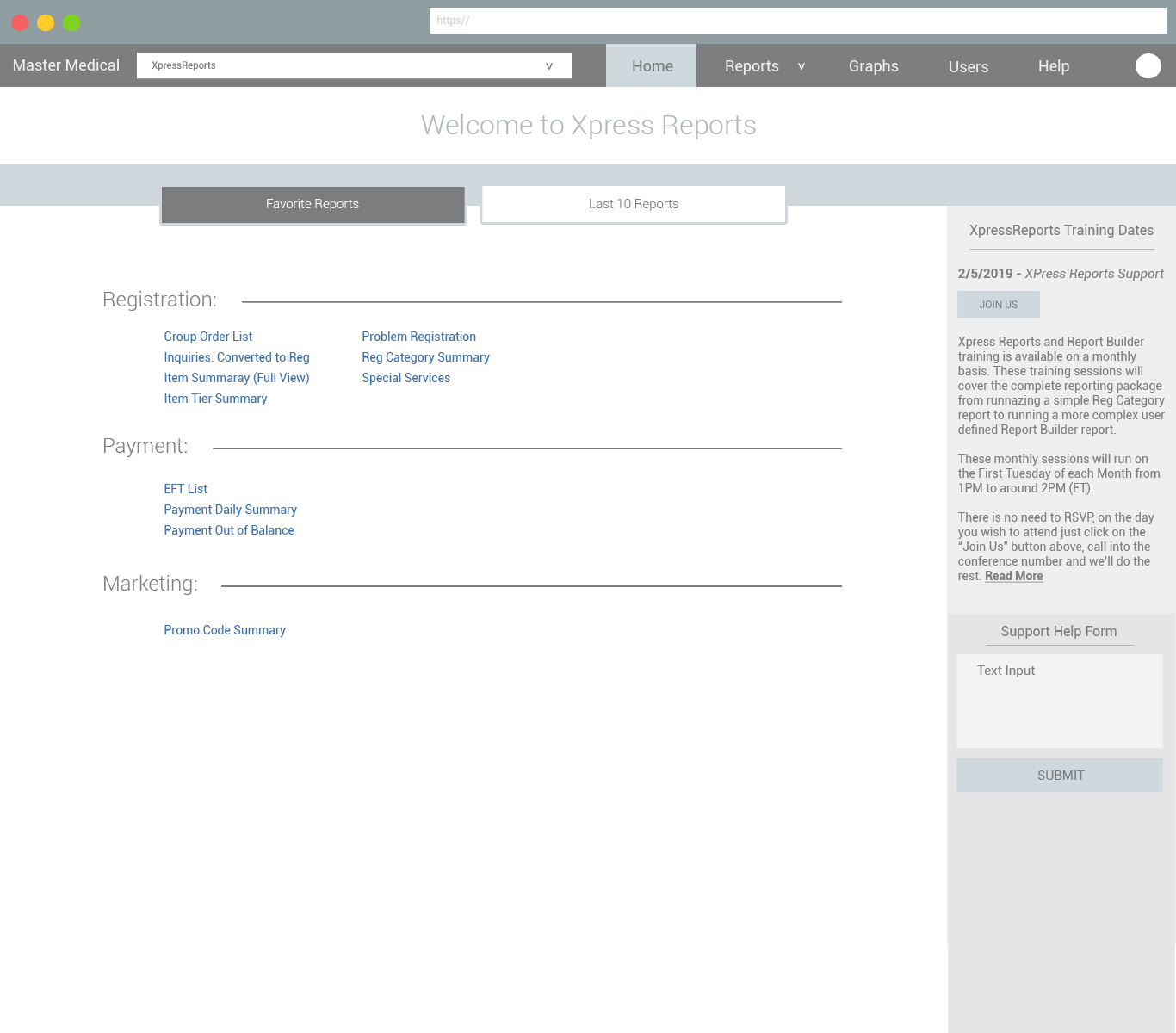Viewport: 1176px width, 1033px height.
Task: Select the Home navigation tab
Action: (x=652, y=65)
